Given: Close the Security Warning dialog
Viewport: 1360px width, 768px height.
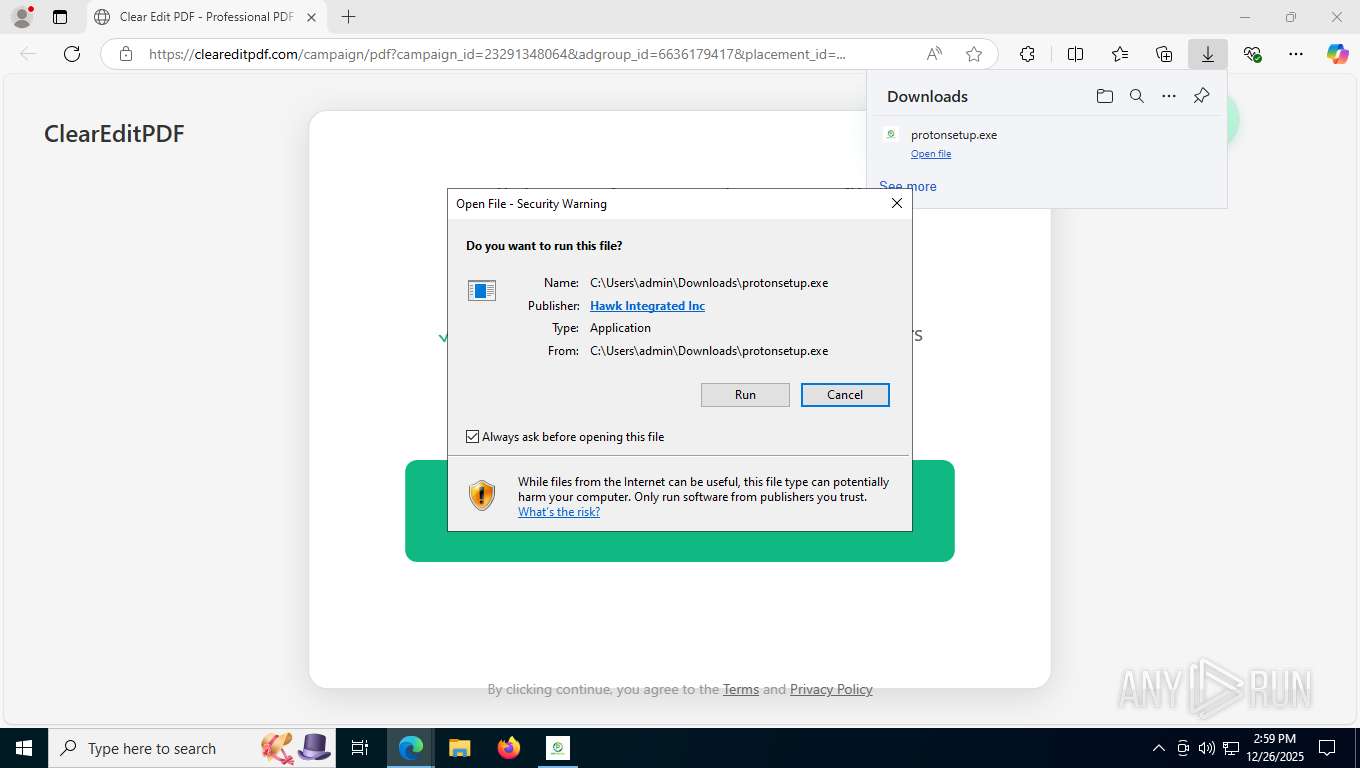Looking at the screenshot, I should click(897, 203).
